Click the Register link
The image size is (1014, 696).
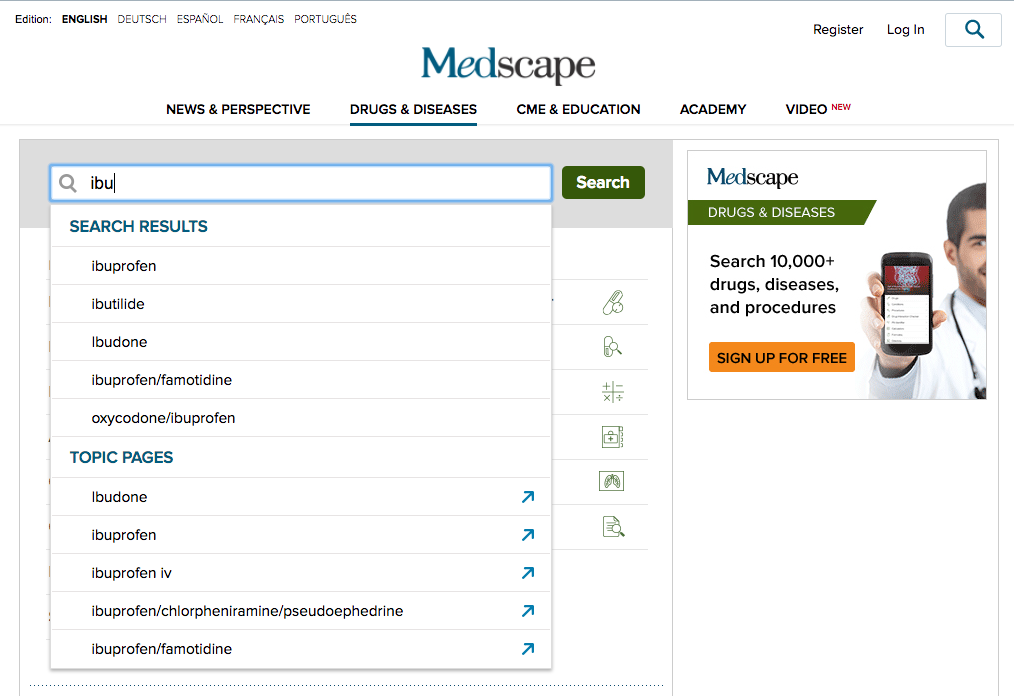click(x=838, y=30)
